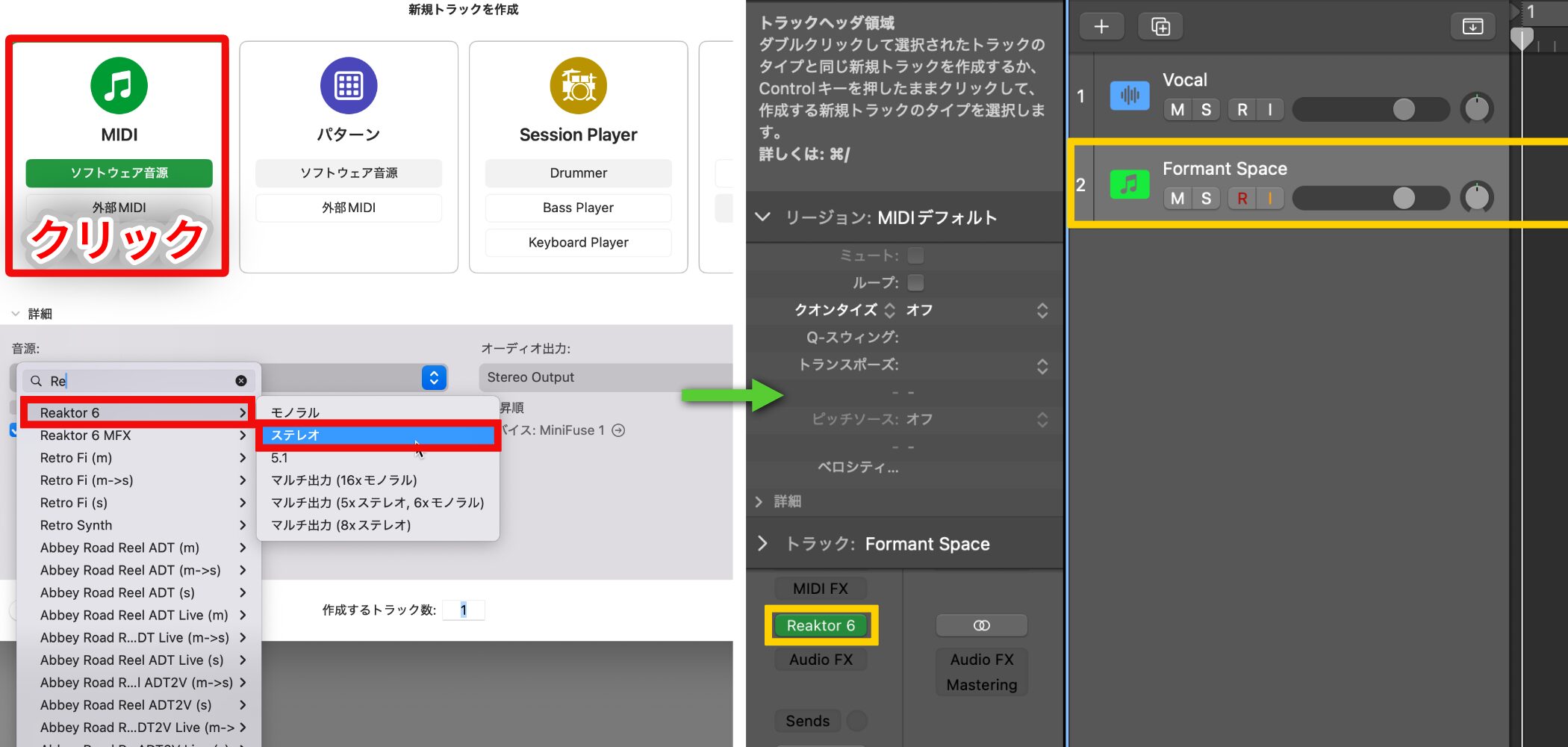This screenshot has height=747, width=1568.
Task: Open the pitch source (ピッチソース) stepper
Action: click(x=1042, y=420)
